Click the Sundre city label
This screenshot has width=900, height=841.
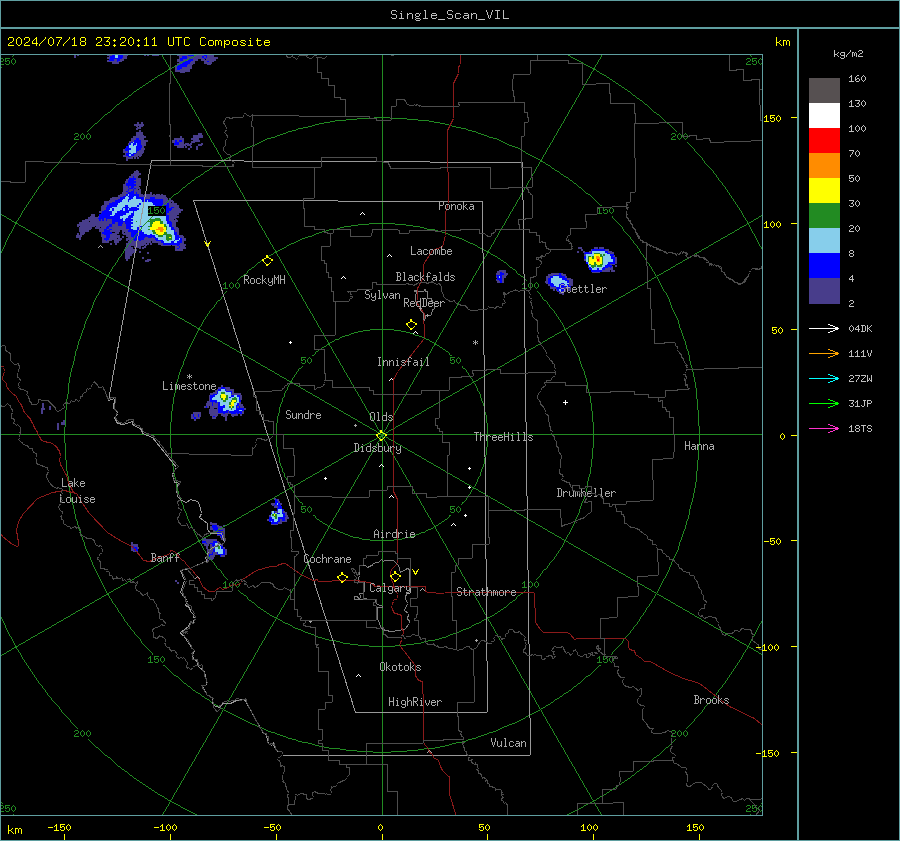[303, 415]
